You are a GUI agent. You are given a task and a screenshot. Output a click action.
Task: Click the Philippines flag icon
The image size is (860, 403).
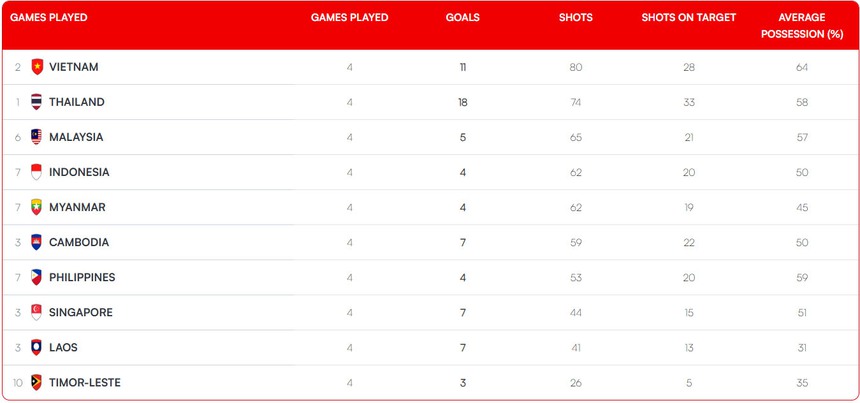37,277
